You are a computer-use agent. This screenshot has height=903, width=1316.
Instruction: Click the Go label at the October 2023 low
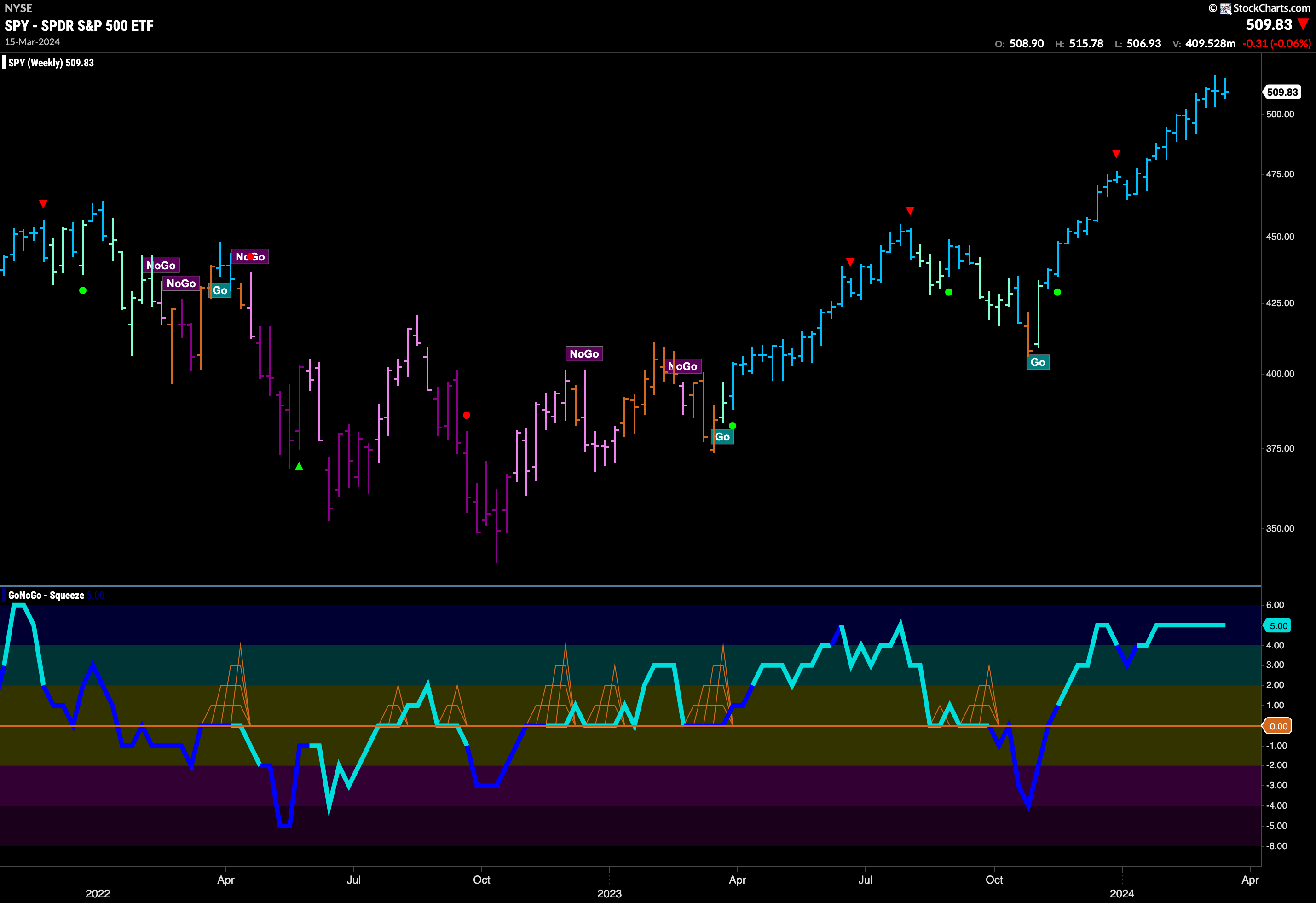pyautogui.click(x=1038, y=362)
